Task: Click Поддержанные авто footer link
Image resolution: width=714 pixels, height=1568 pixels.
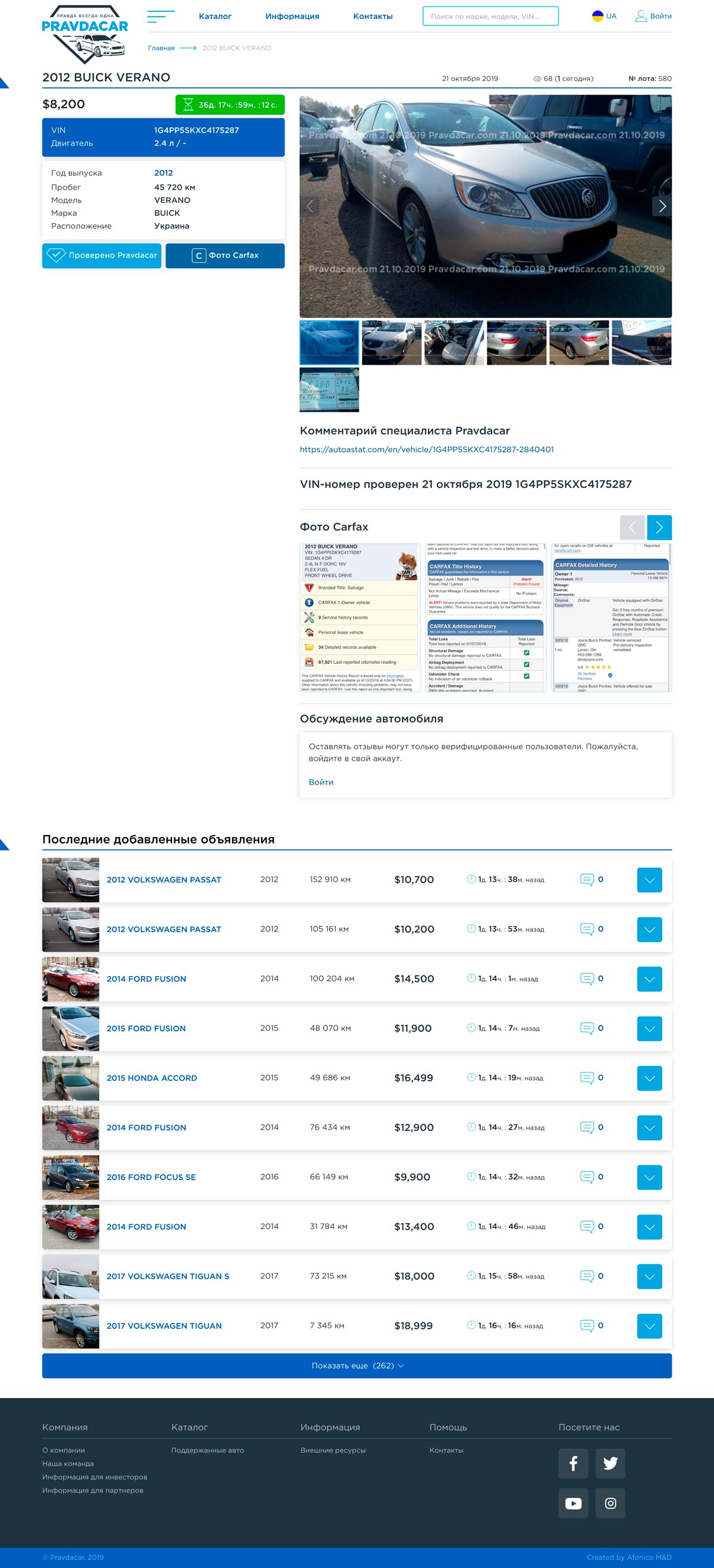Action: pyautogui.click(x=208, y=1451)
